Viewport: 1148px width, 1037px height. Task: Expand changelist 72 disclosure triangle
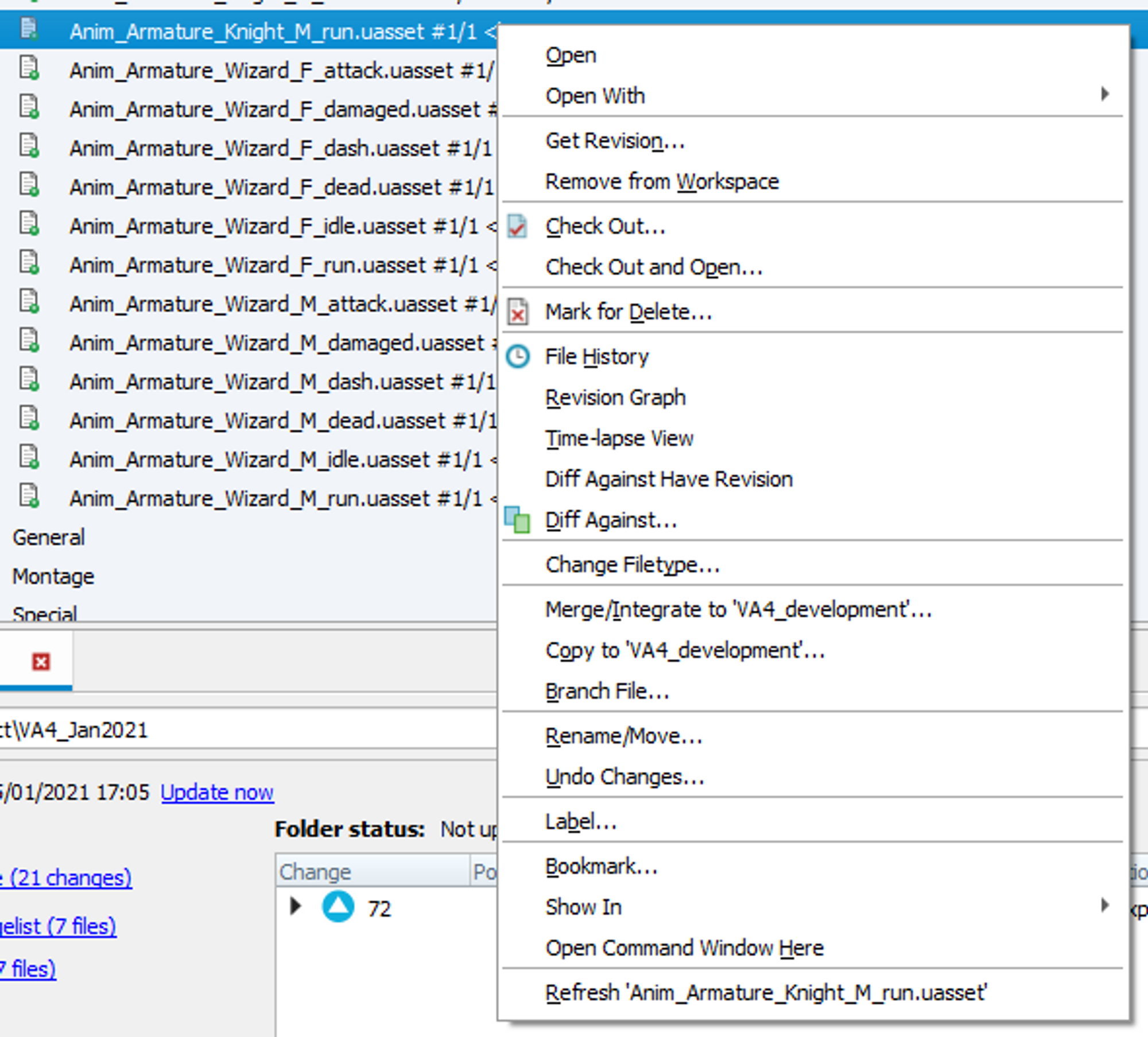tap(295, 906)
